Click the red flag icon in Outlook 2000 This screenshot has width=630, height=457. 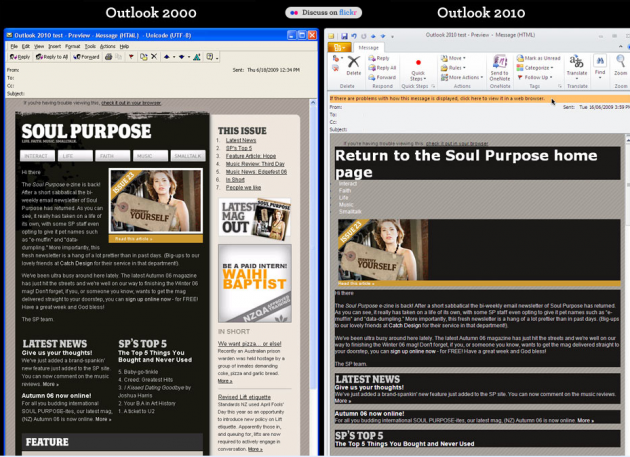131,57
